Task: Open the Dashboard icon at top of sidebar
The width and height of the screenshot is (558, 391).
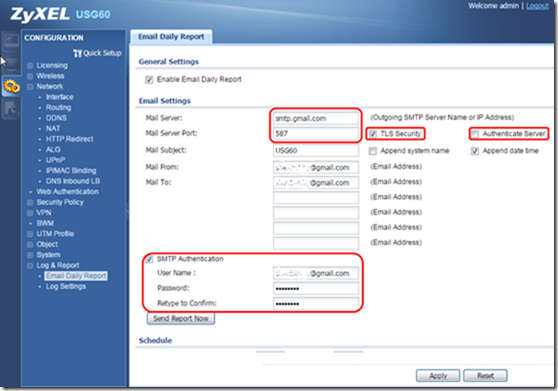Action: point(11,42)
